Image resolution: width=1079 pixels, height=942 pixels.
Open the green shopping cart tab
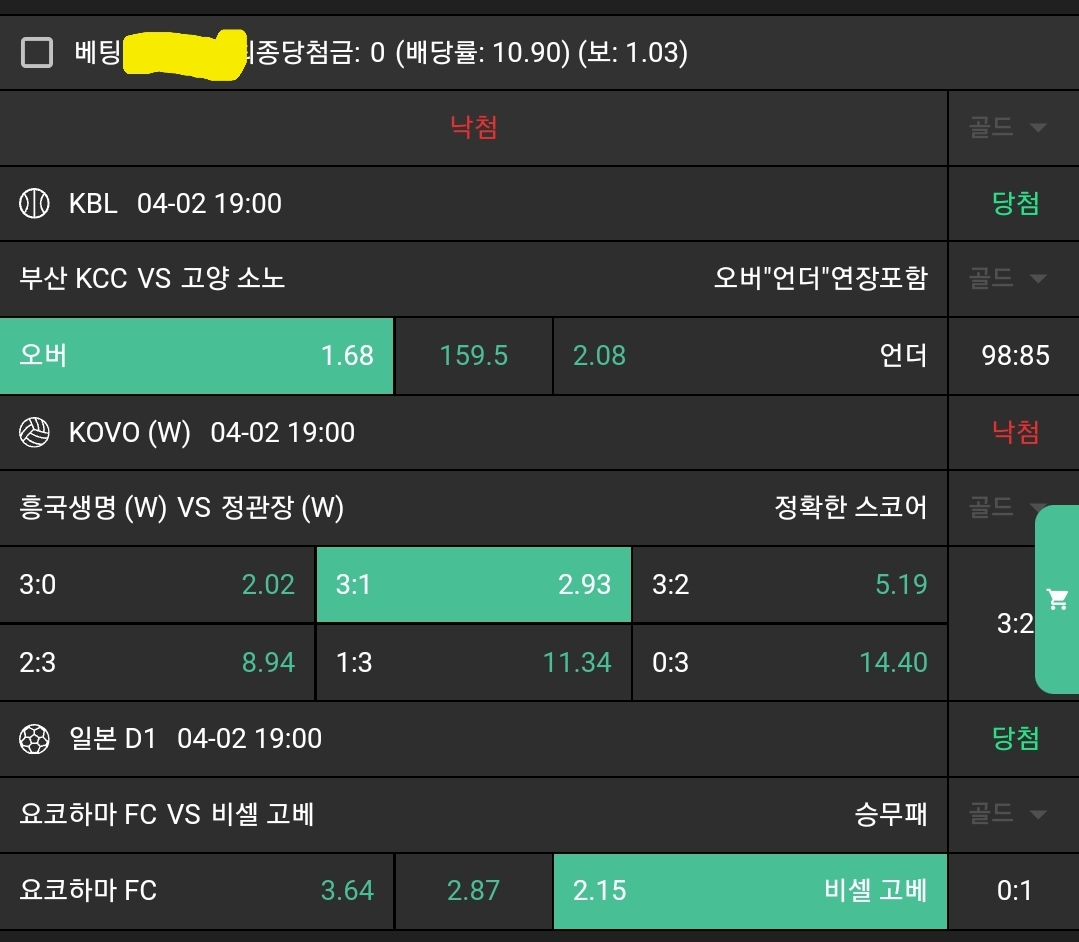coord(1057,600)
